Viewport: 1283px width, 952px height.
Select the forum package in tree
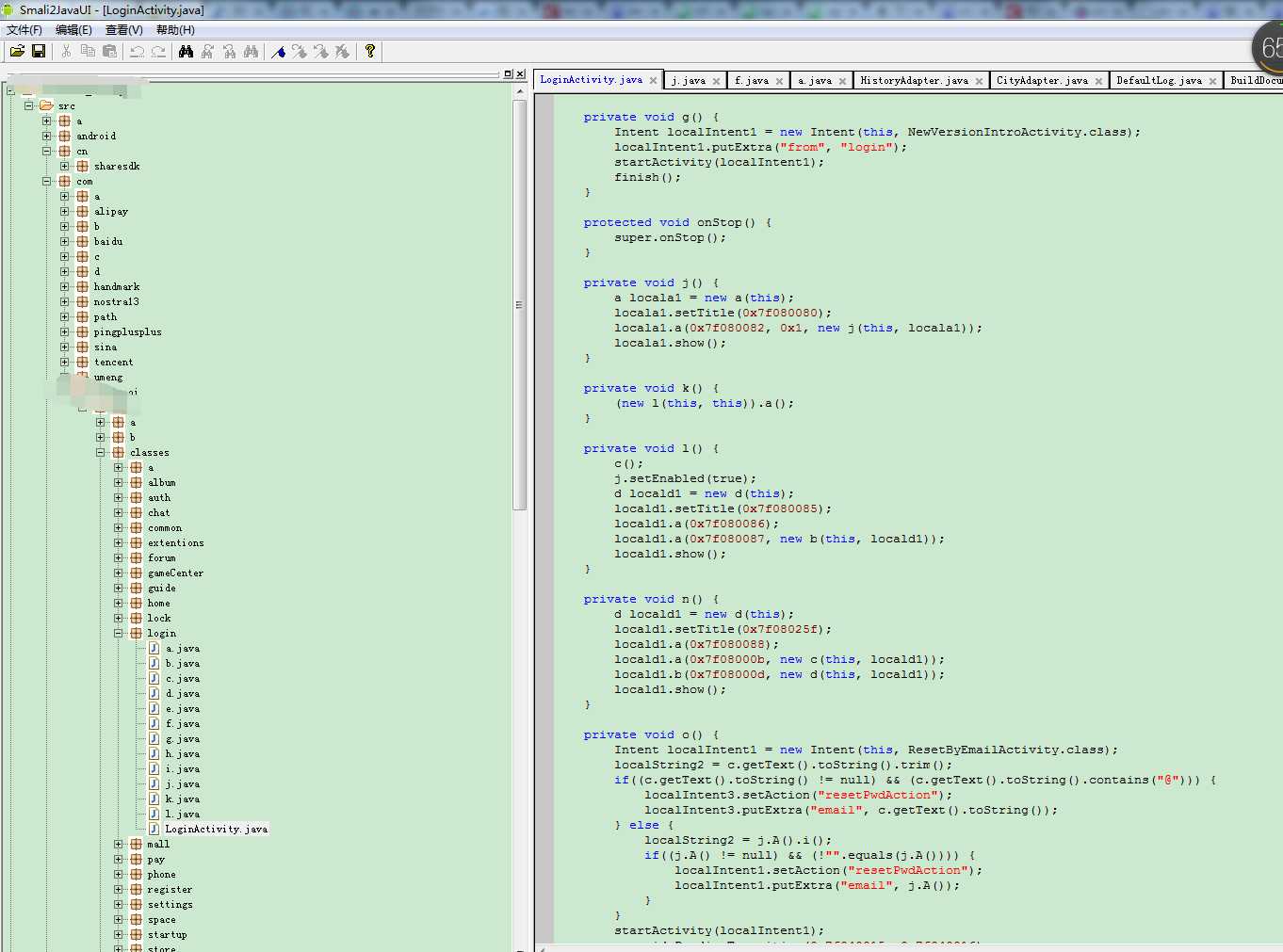click(161, 557)
